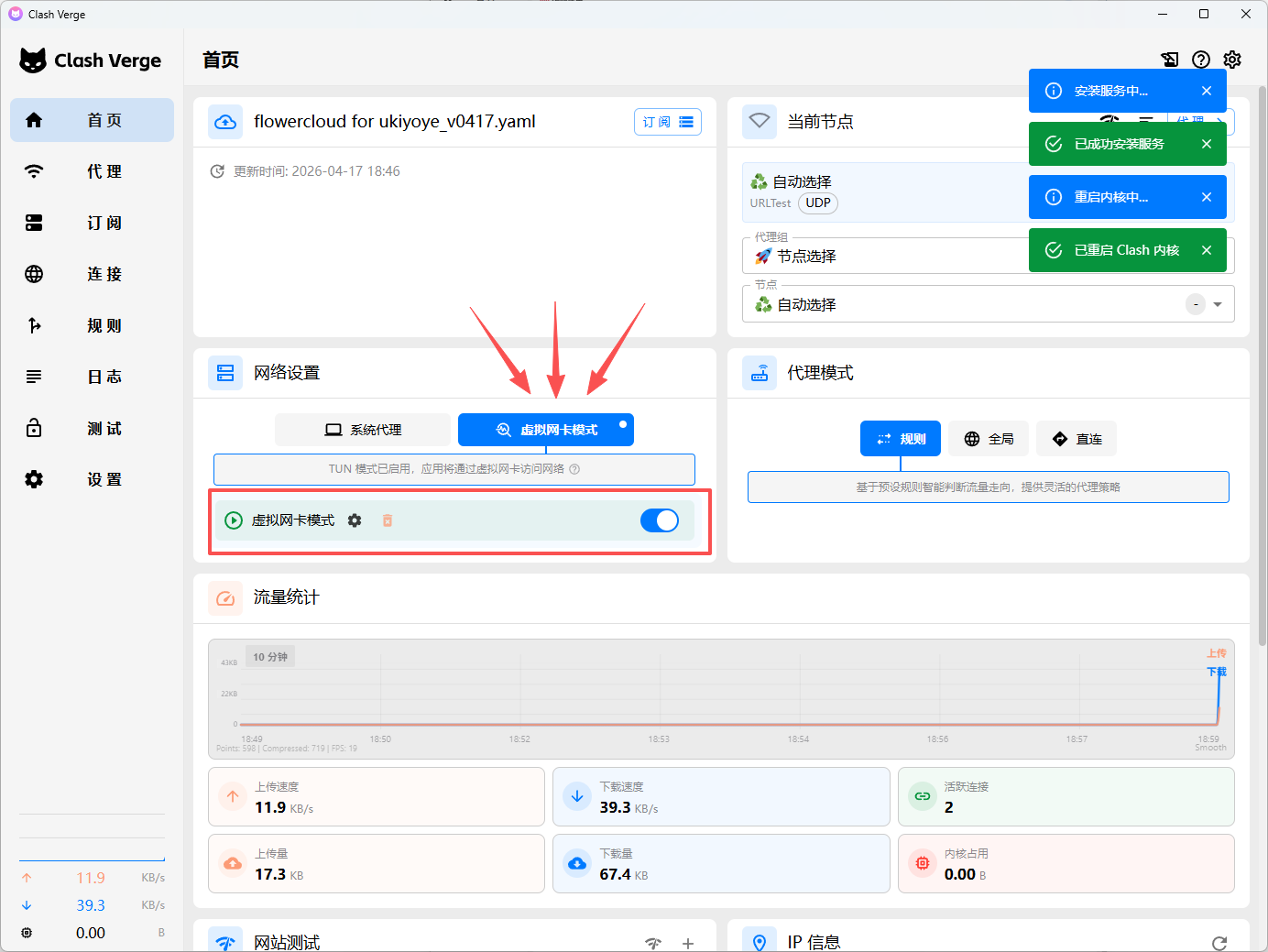The height and width of the screenshot is (952, 1268).
Task: Expand the 节点 自动选择 dropdown
Action: [x=1218, y=304]
